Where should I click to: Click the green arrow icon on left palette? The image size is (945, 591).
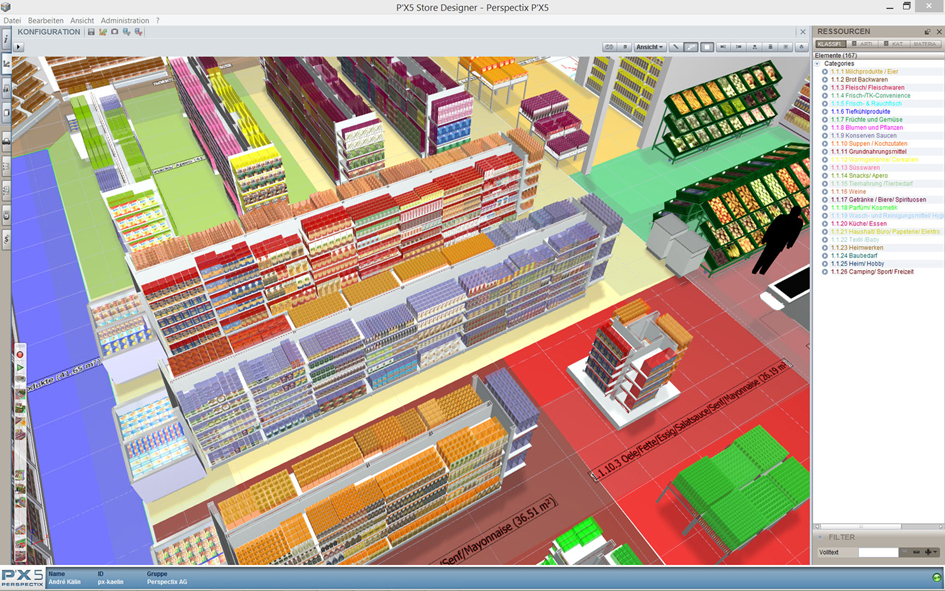pyautogui.click(x=20, y=367)
